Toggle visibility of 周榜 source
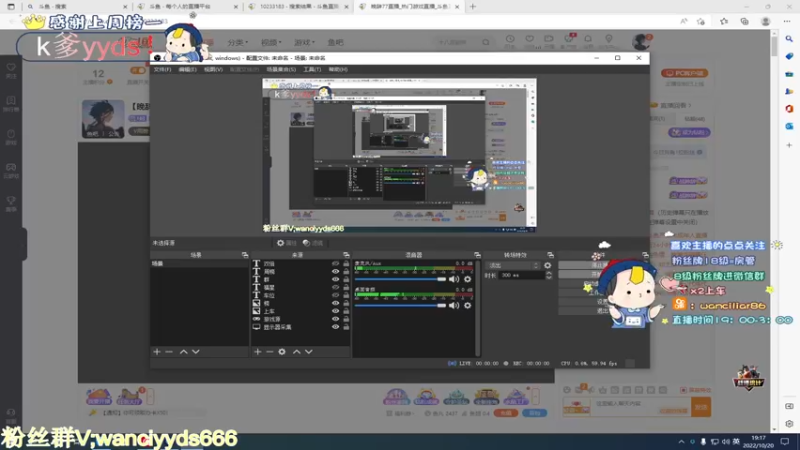This screenshot has height=450, width=800. (x=335, y=271)
